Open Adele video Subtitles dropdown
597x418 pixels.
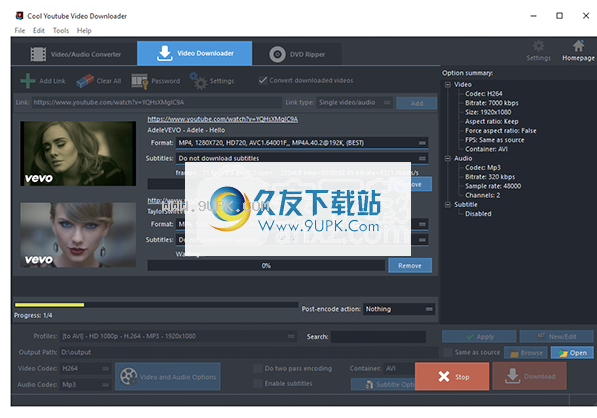(302, 158)
